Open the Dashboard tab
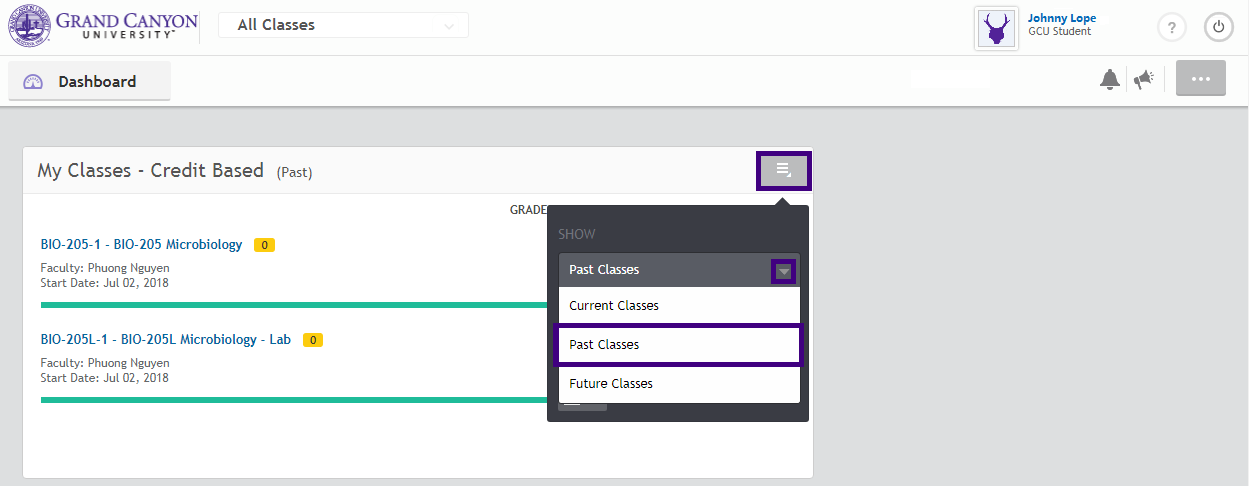This screenshot has width=1249, height=486. pyautogui.click(x=89, y=81)
